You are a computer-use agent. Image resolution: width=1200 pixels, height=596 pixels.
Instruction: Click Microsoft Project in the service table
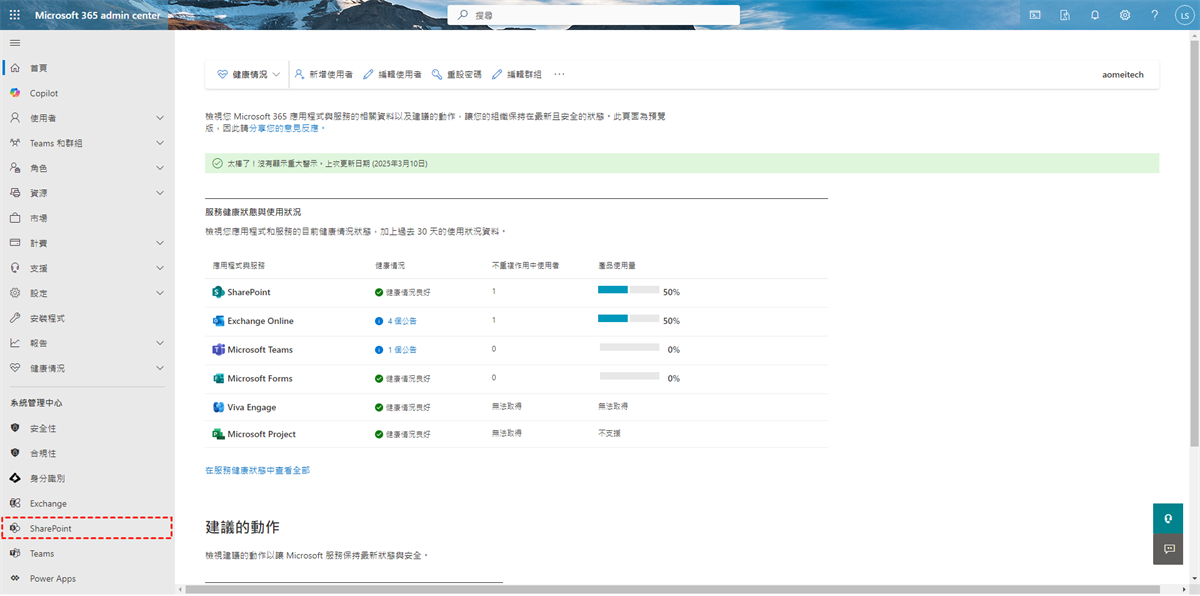[262, 434]
